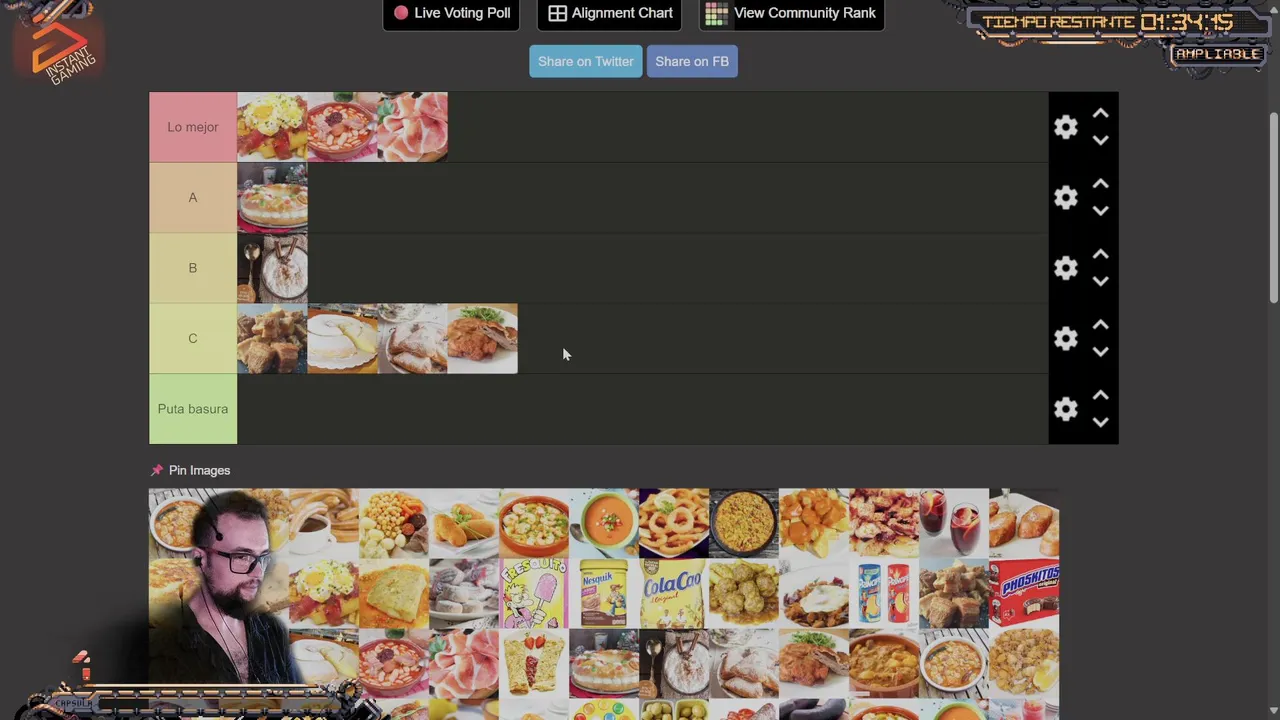Pick the Phoskitos box image
Screen dimensions: 1280x720
pyautogui.click(x=1024, y=593)
